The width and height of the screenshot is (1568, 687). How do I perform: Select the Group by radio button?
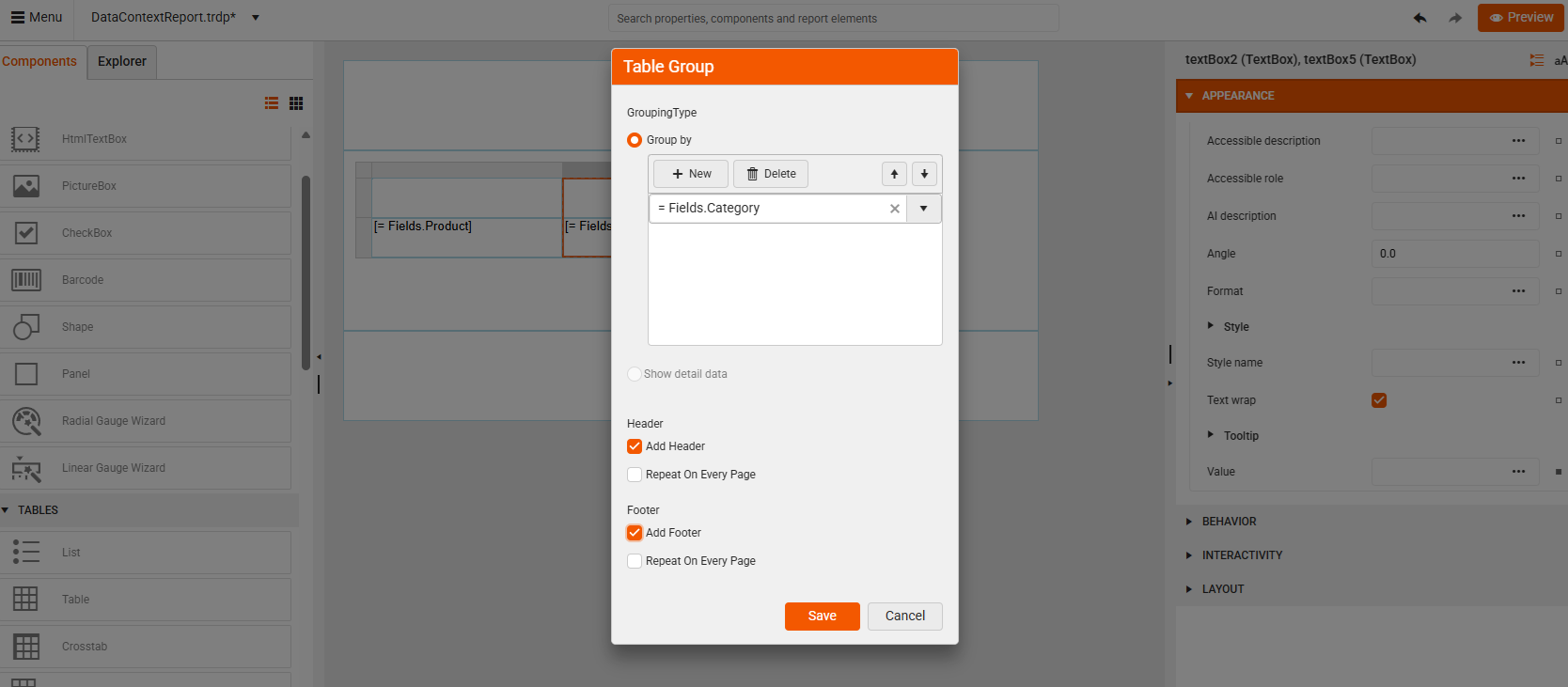pos(635,140)
